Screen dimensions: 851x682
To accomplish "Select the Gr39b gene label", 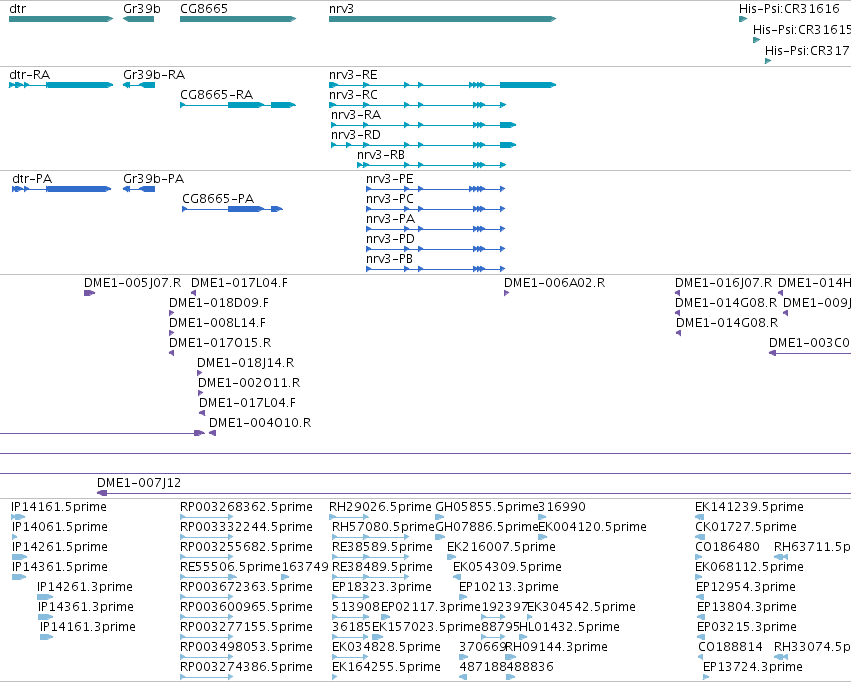I will 142,9.
